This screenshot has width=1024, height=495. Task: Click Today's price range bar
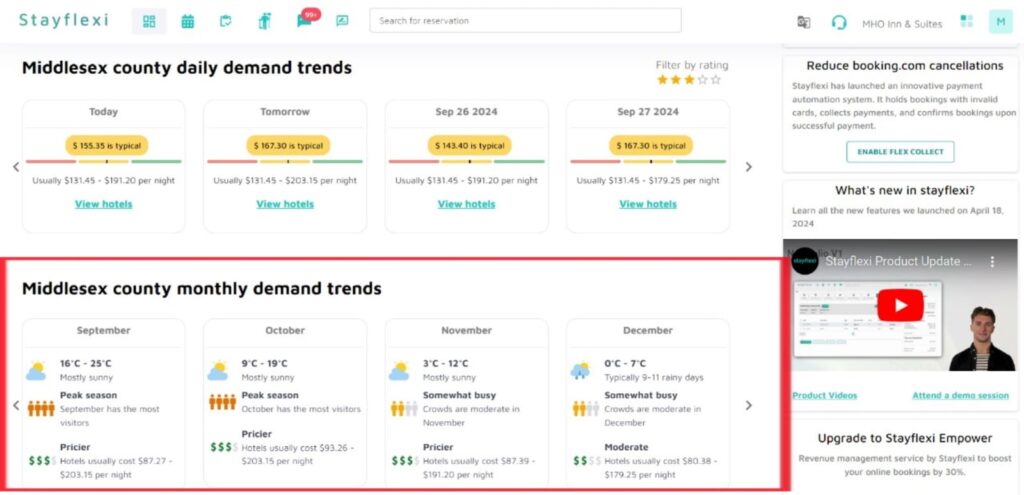[x=103, y=162]
